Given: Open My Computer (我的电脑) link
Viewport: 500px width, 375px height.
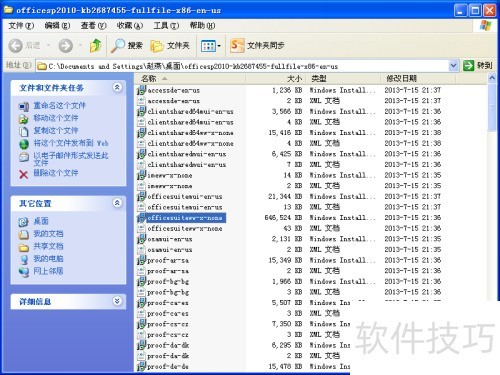Looking at the screenshot, I should point(48,259).
